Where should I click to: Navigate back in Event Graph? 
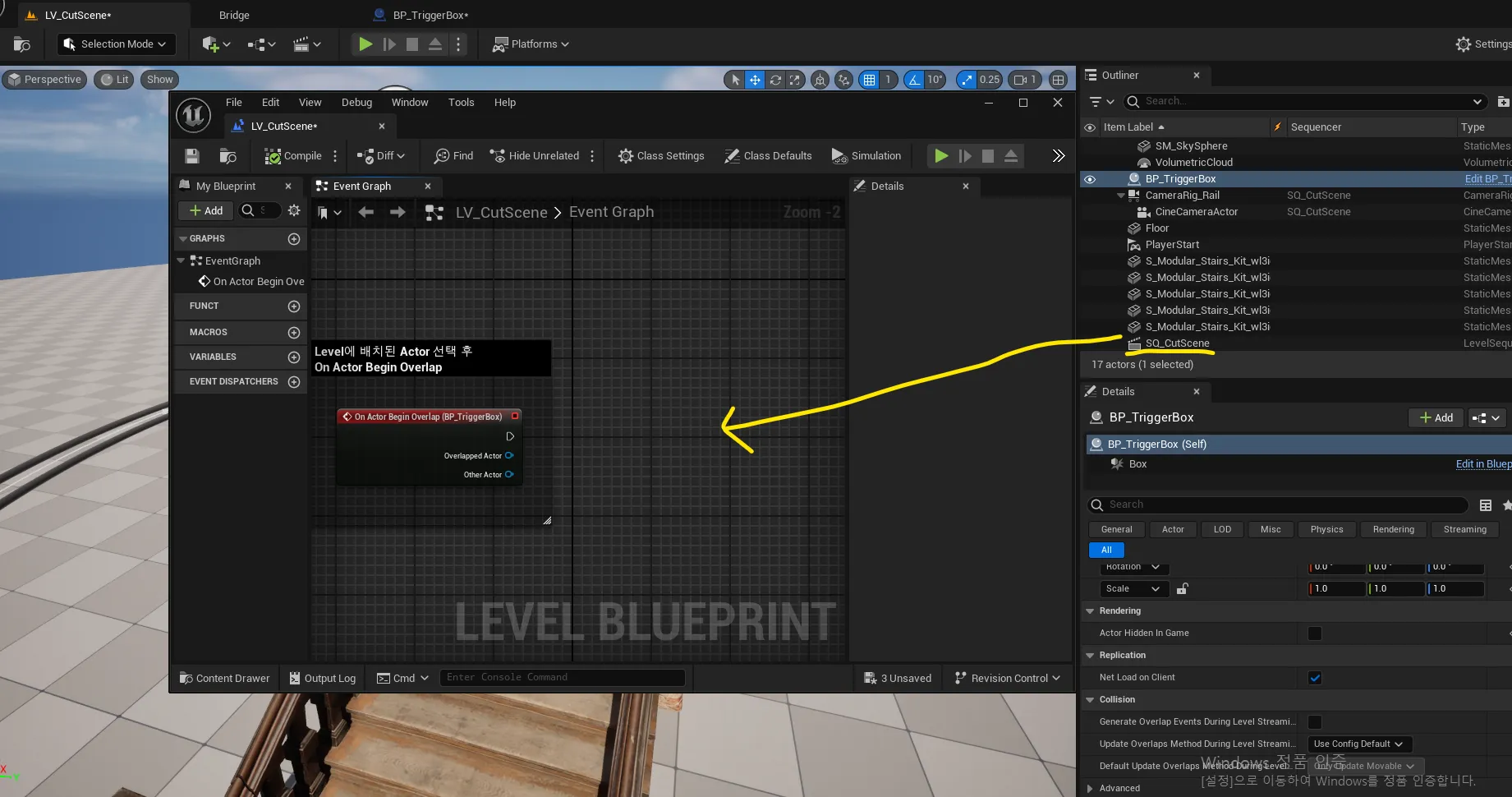click(x=366, y=213)
